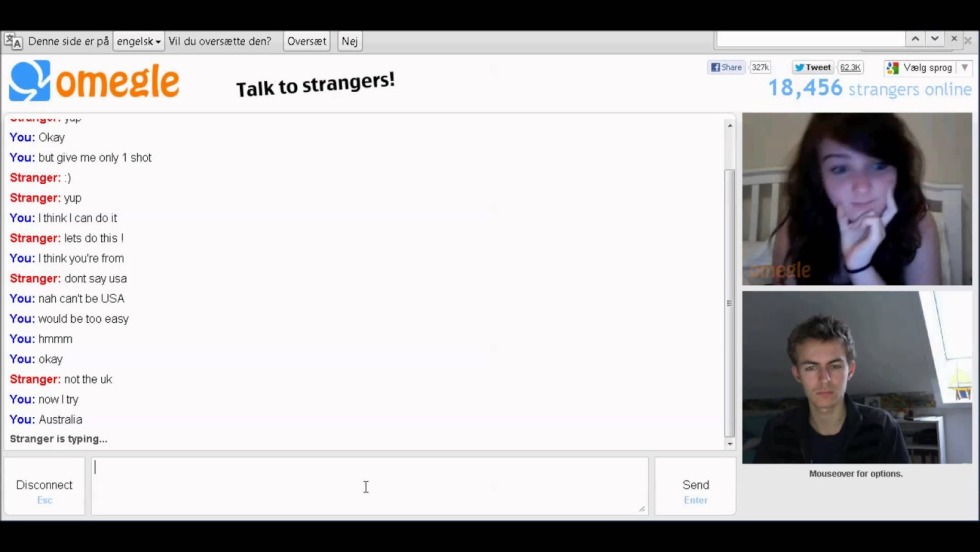The image size is (980, 552).
Task: Focus the chat message text box
Action: (x=369, y=486)
